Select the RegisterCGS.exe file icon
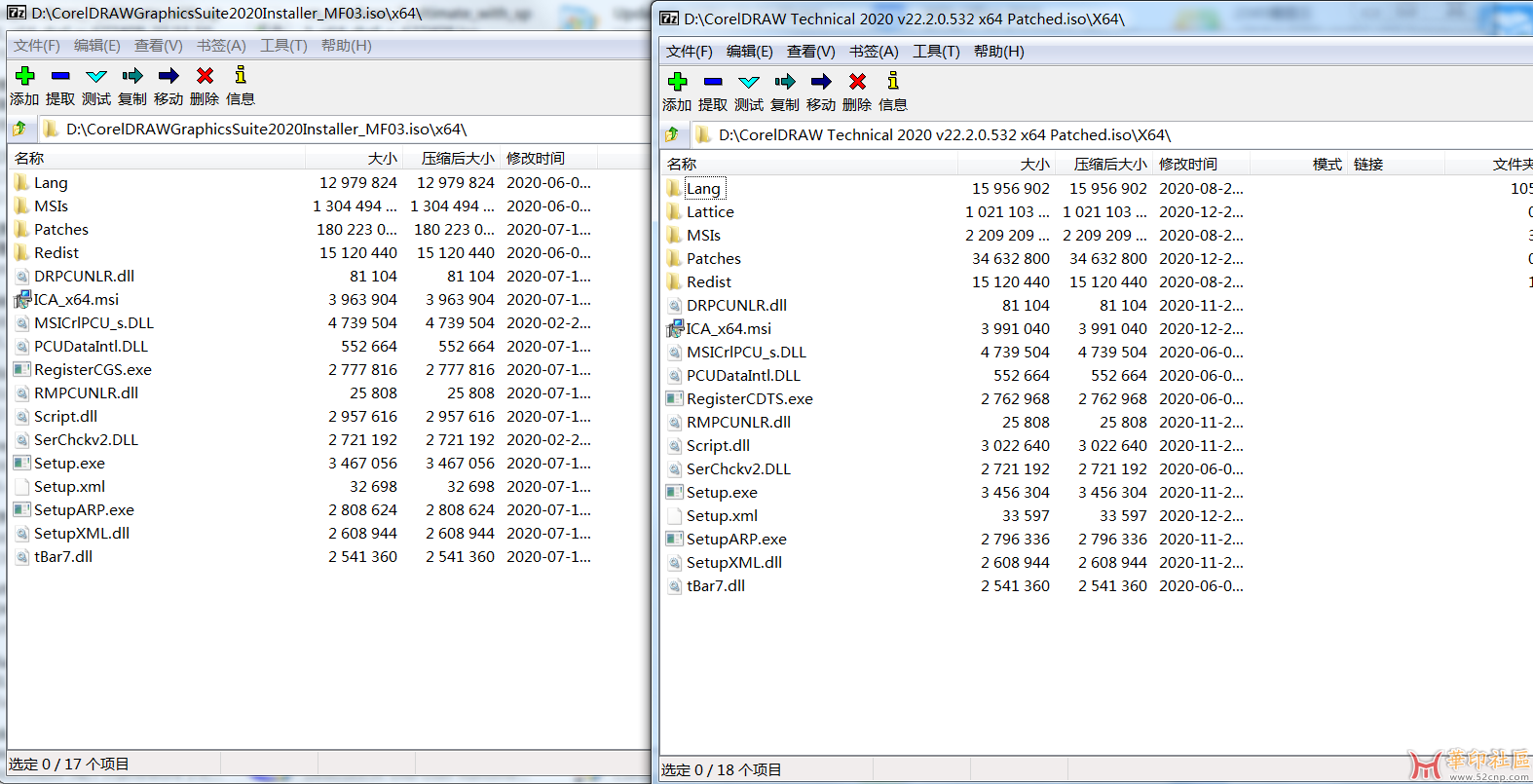The height and width of the screenshot is (784, 1533). [21, 369]
